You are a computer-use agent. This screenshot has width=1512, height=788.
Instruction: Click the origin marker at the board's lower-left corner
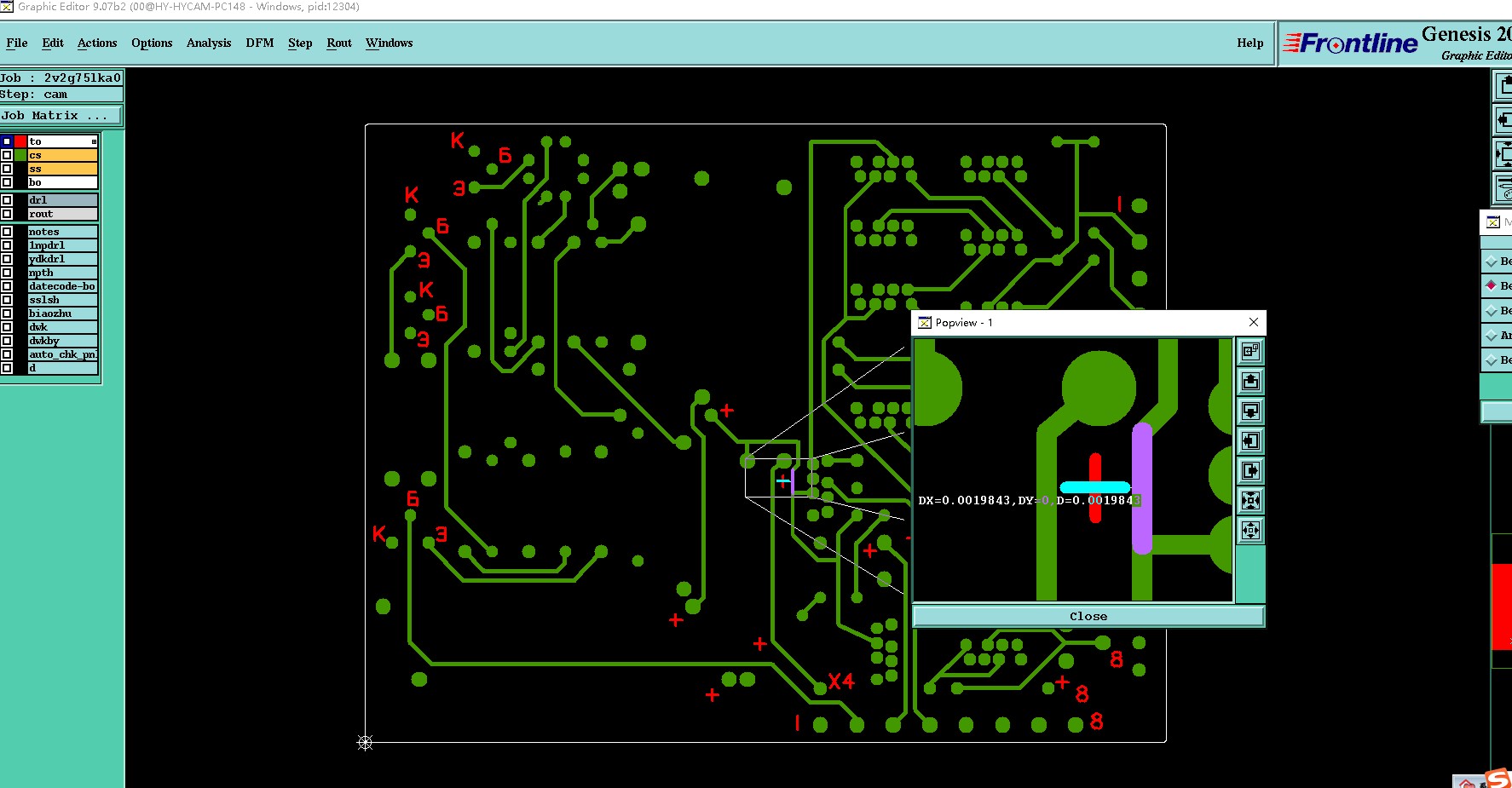pyautogui.click(x=365, y=743)
